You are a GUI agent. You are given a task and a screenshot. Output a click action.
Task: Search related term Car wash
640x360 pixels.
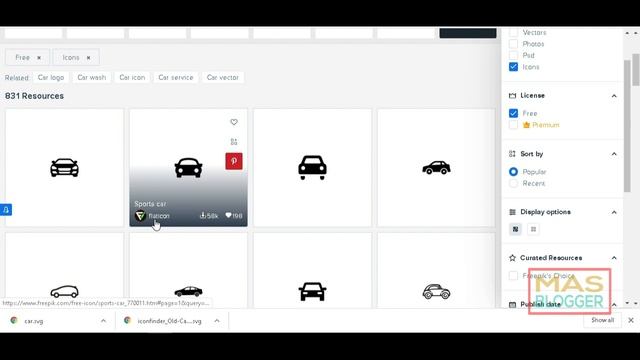tap(92, 77)
